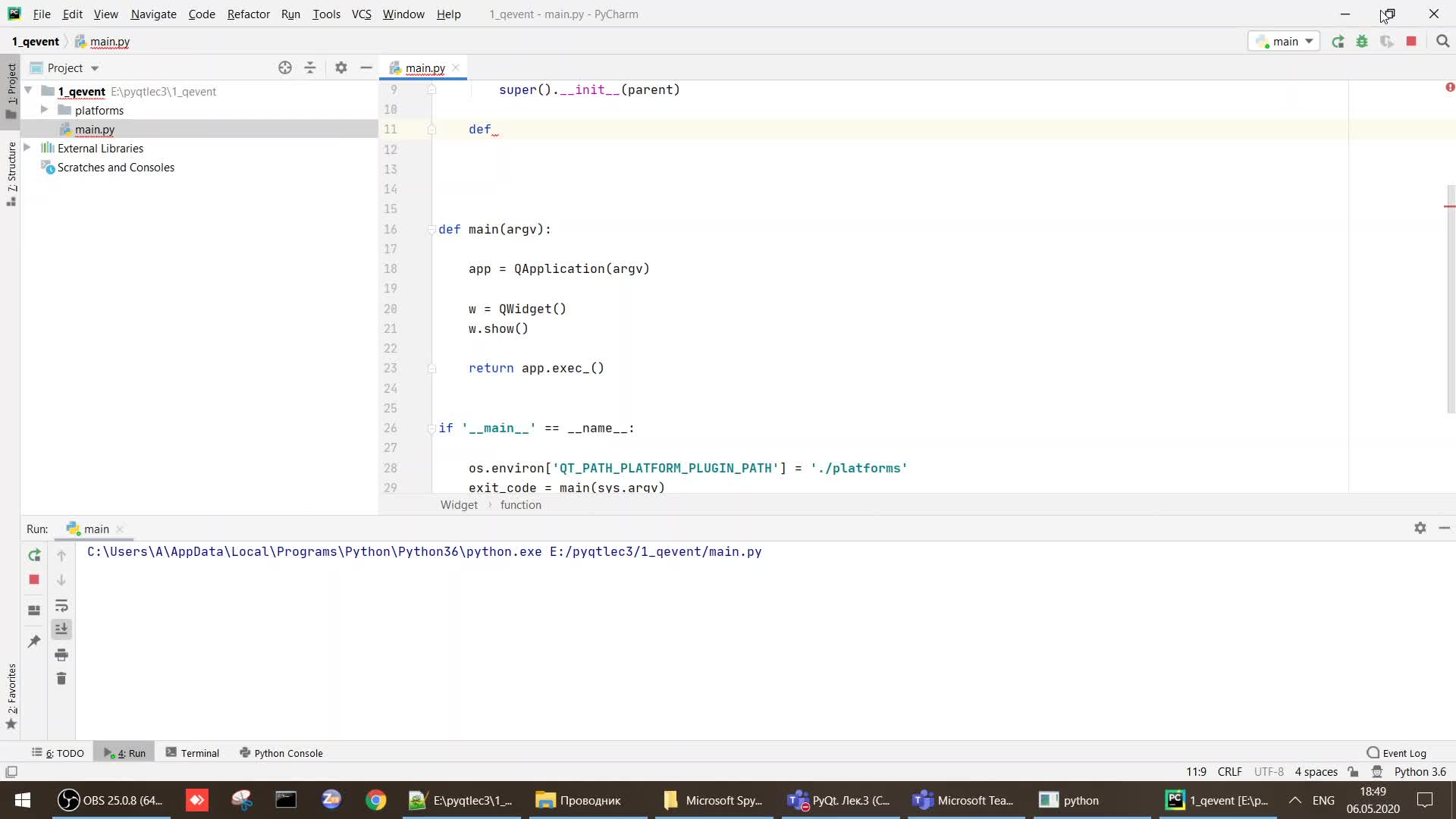Close the main.py editor tab
The height and width of the screenshot is (819, 1456).
pos(456,67)
